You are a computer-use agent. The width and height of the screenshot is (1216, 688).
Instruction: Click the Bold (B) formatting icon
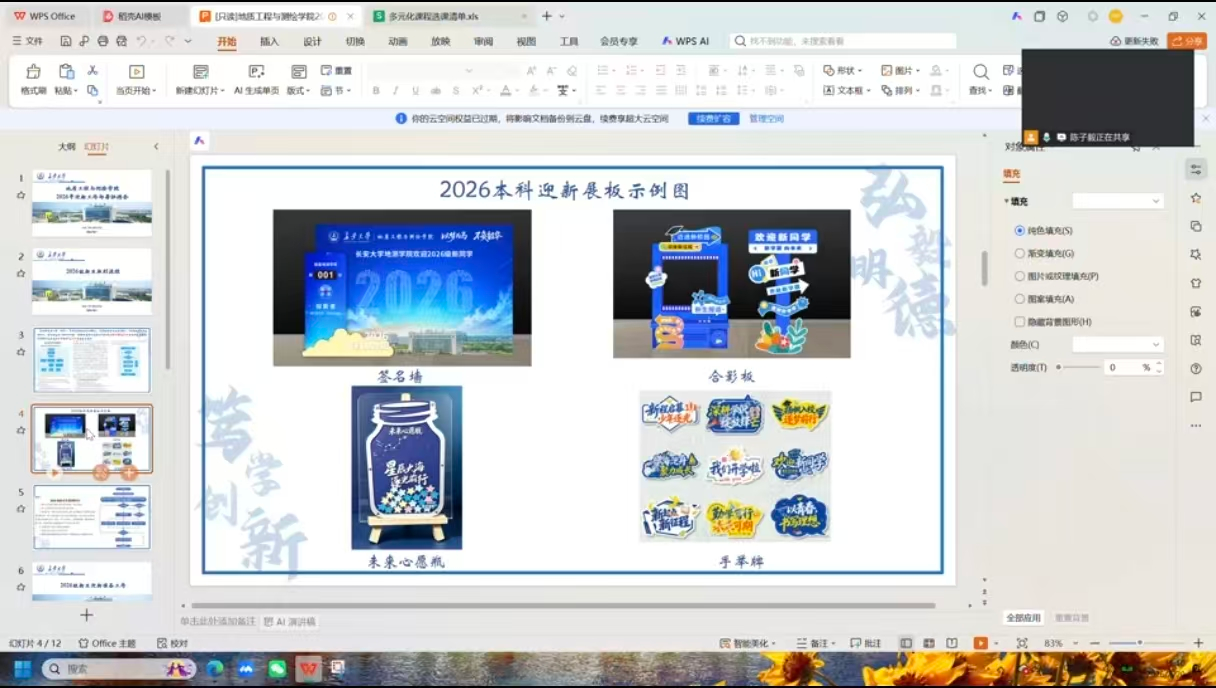coord(376,91)
